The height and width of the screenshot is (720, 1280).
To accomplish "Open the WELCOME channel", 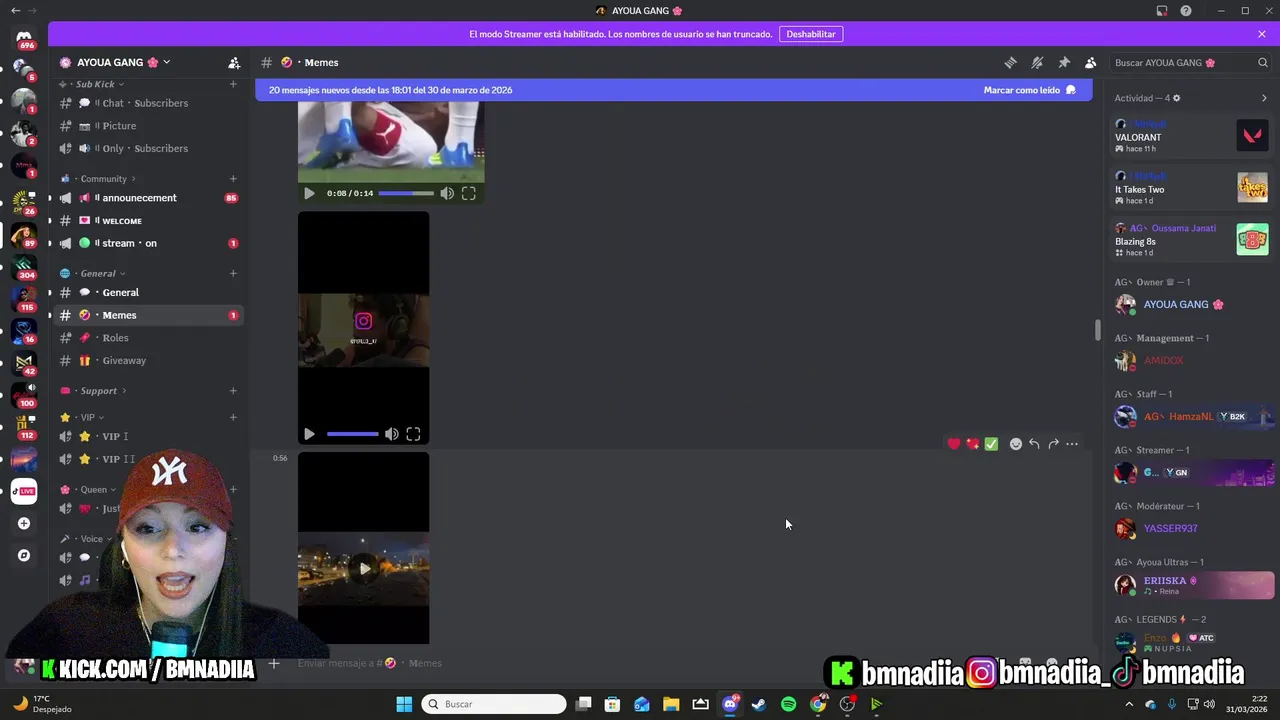I will 148,220.
